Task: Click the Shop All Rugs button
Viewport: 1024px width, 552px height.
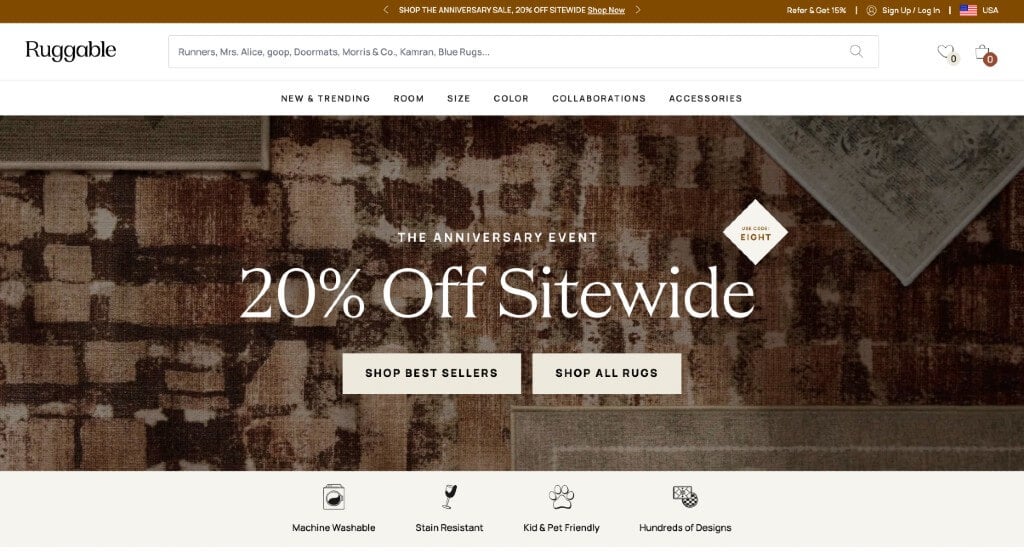Action: coord(607,374)
